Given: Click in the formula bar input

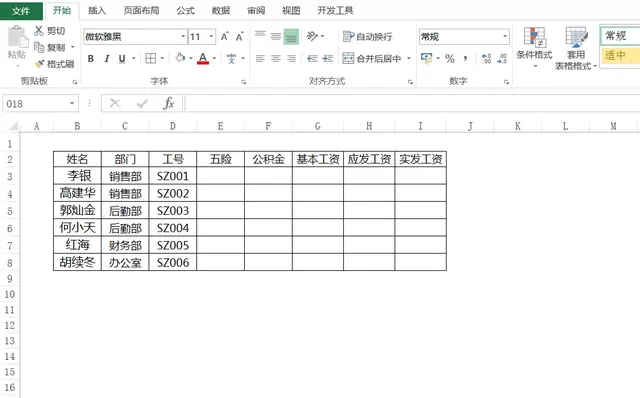Looking at the screenshot, I should (412, 103).
